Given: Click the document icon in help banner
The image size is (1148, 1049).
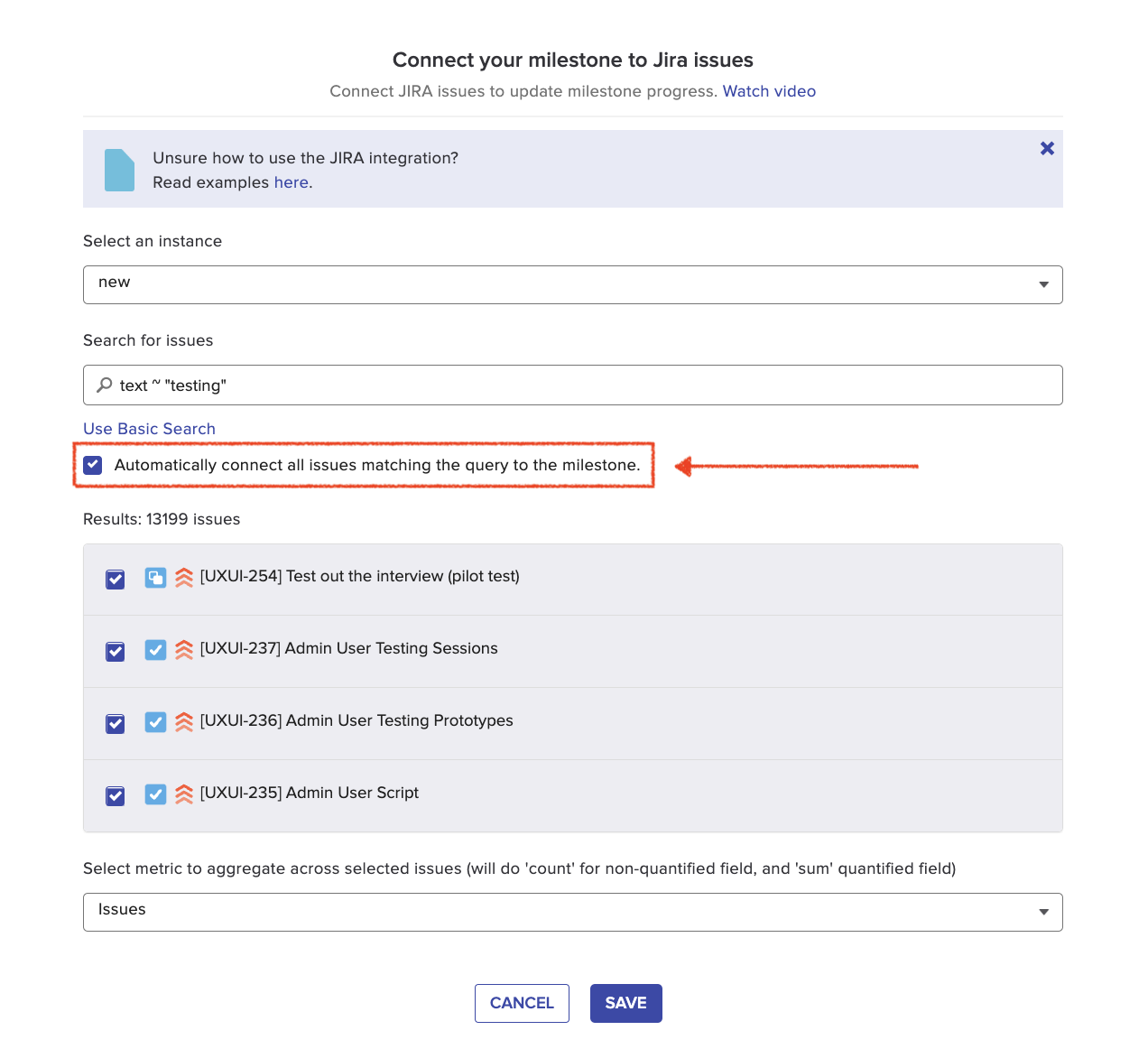Looking at the screenshot, I should (x=119, y=170).
